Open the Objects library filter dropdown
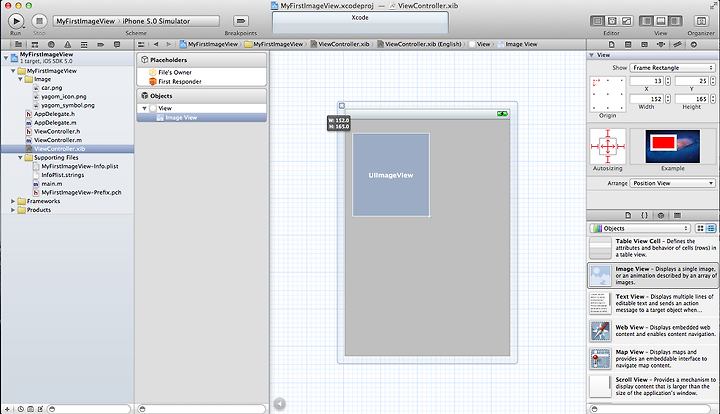720x414 pixels. point(640,228)
